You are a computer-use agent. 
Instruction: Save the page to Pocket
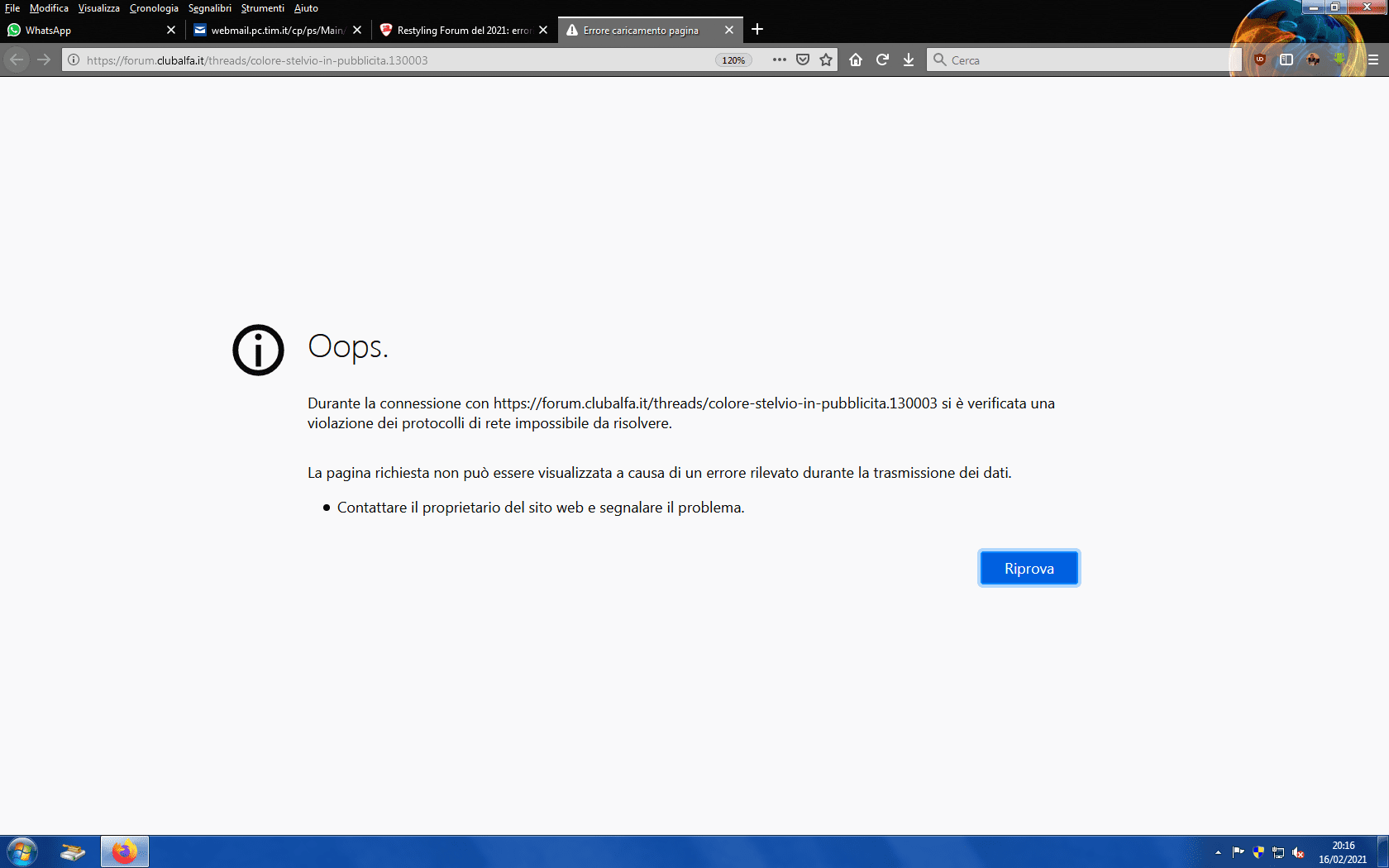click(x=803, y=60)
